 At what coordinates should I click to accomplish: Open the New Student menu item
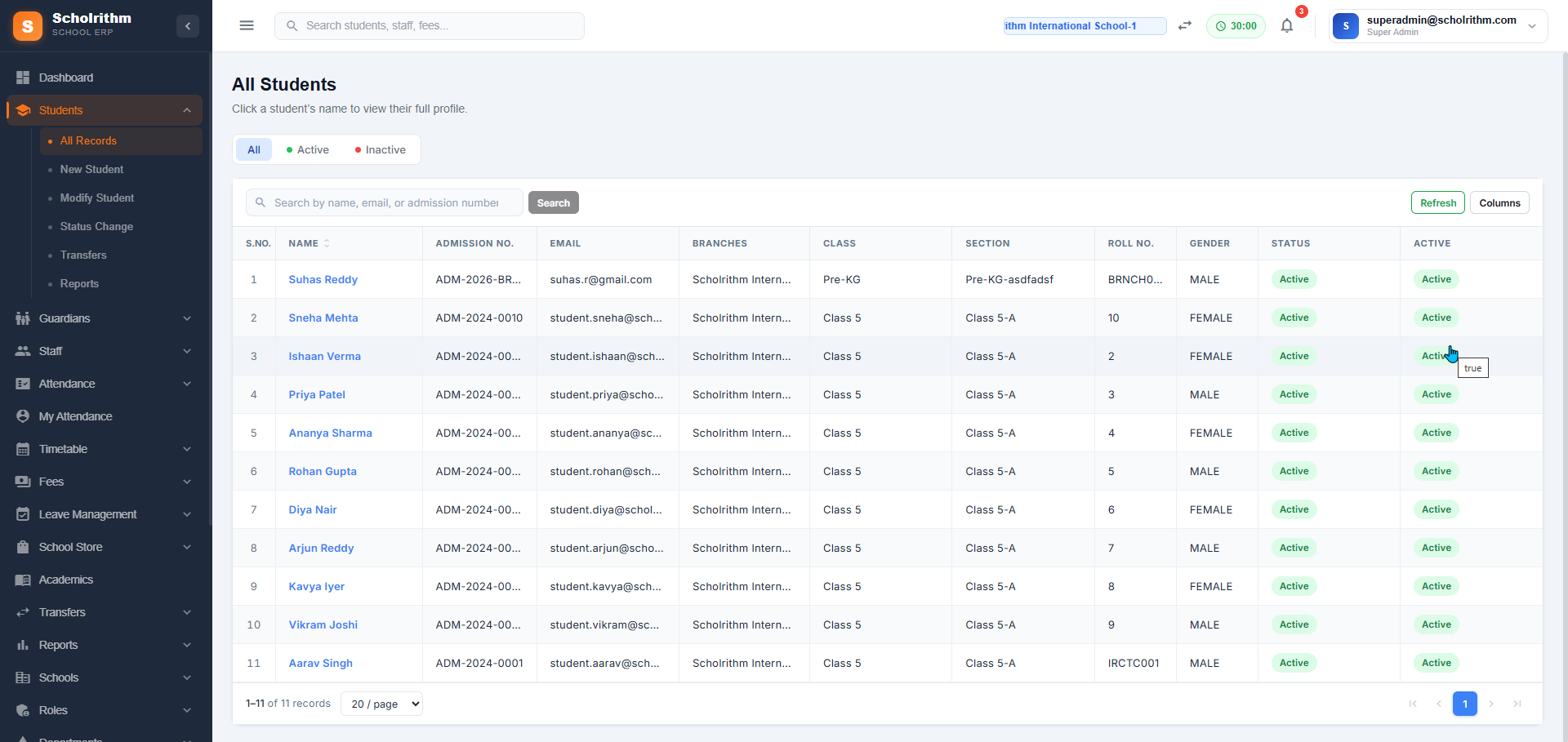coord(91,169)
